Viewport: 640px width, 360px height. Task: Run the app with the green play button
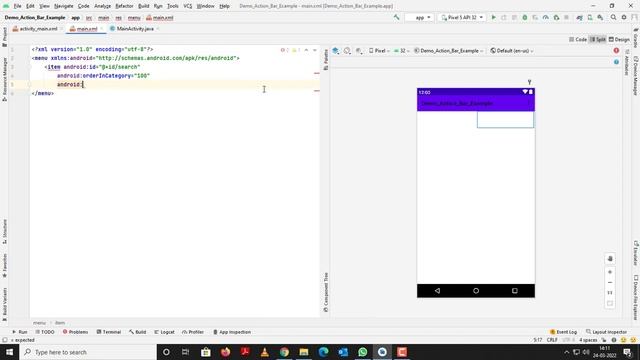(x=493, y=18)
